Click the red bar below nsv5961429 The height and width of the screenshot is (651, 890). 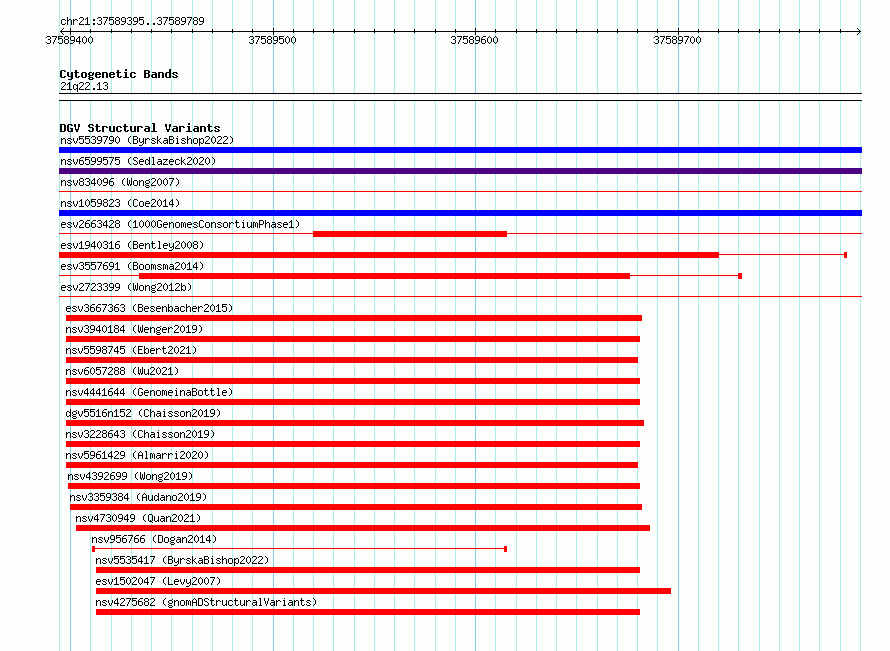(352, 465)
